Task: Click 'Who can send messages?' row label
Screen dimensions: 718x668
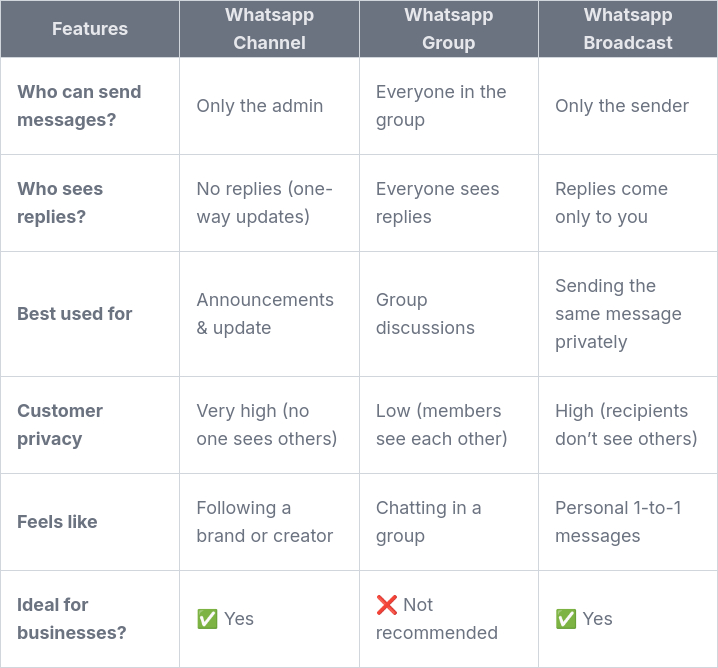Action: click(x=80, y=106)
